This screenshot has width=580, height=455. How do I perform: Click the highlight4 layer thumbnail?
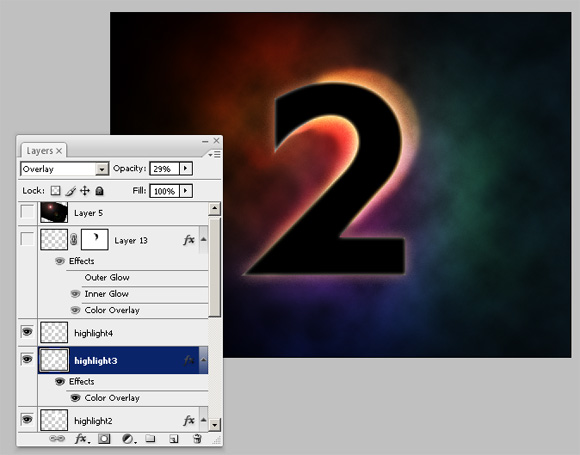[54, 332]
